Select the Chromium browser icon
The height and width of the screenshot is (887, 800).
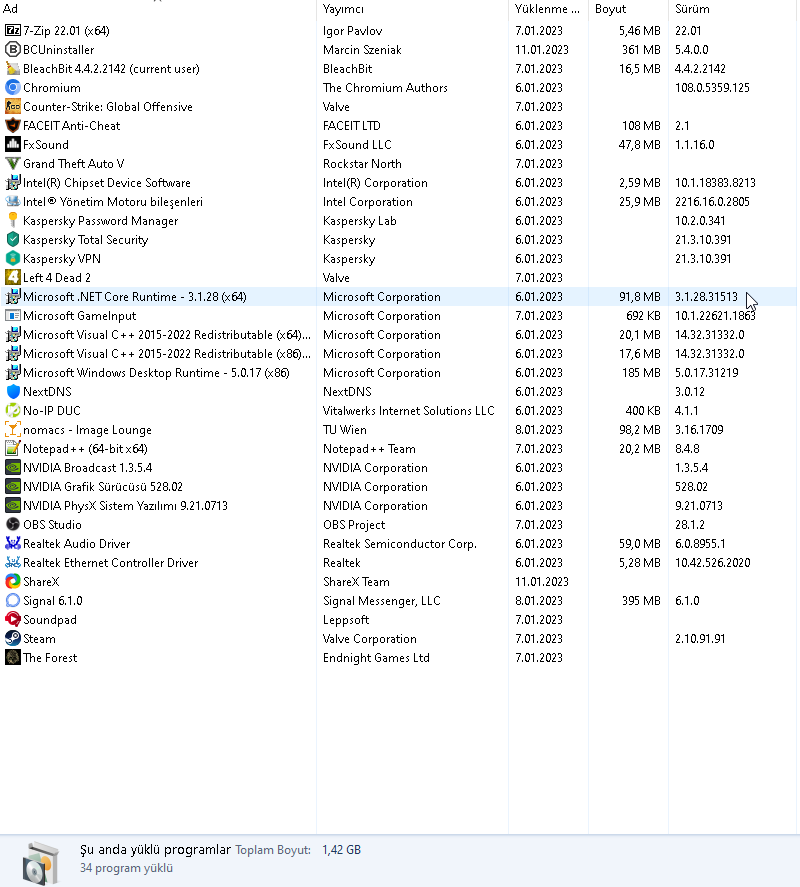(12, 88)
